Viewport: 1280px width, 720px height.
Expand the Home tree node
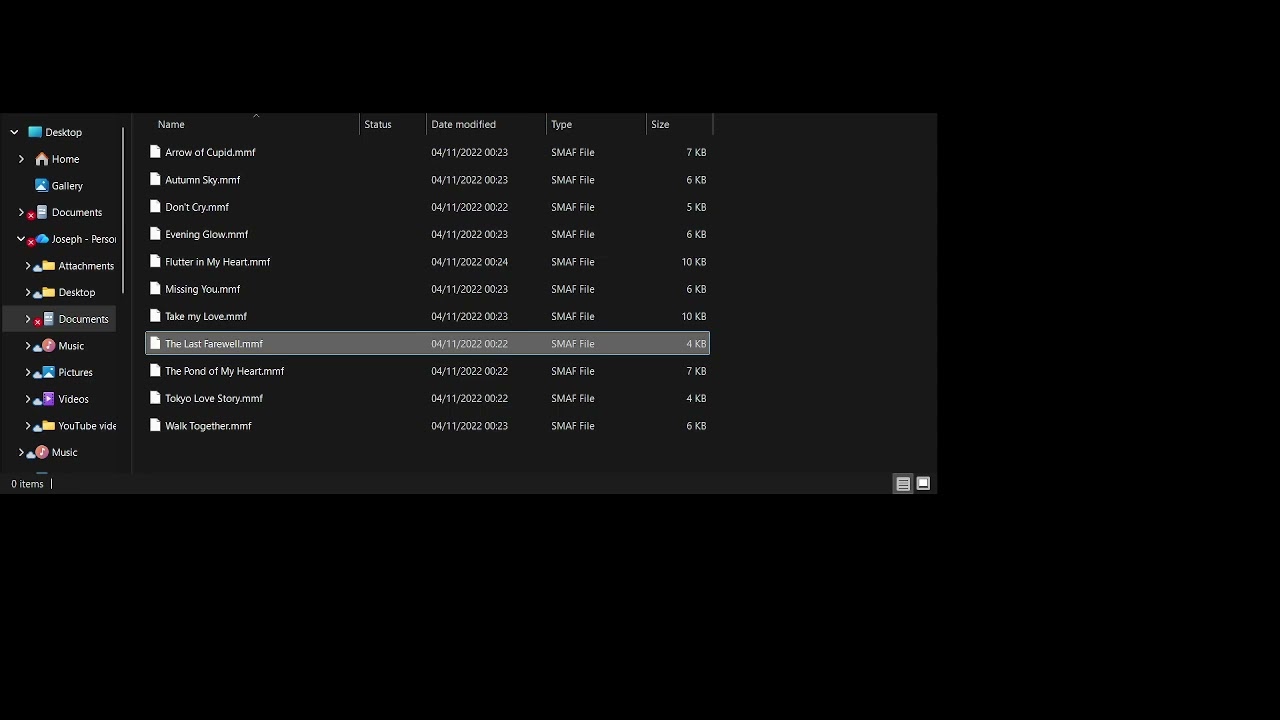point(21,159)
